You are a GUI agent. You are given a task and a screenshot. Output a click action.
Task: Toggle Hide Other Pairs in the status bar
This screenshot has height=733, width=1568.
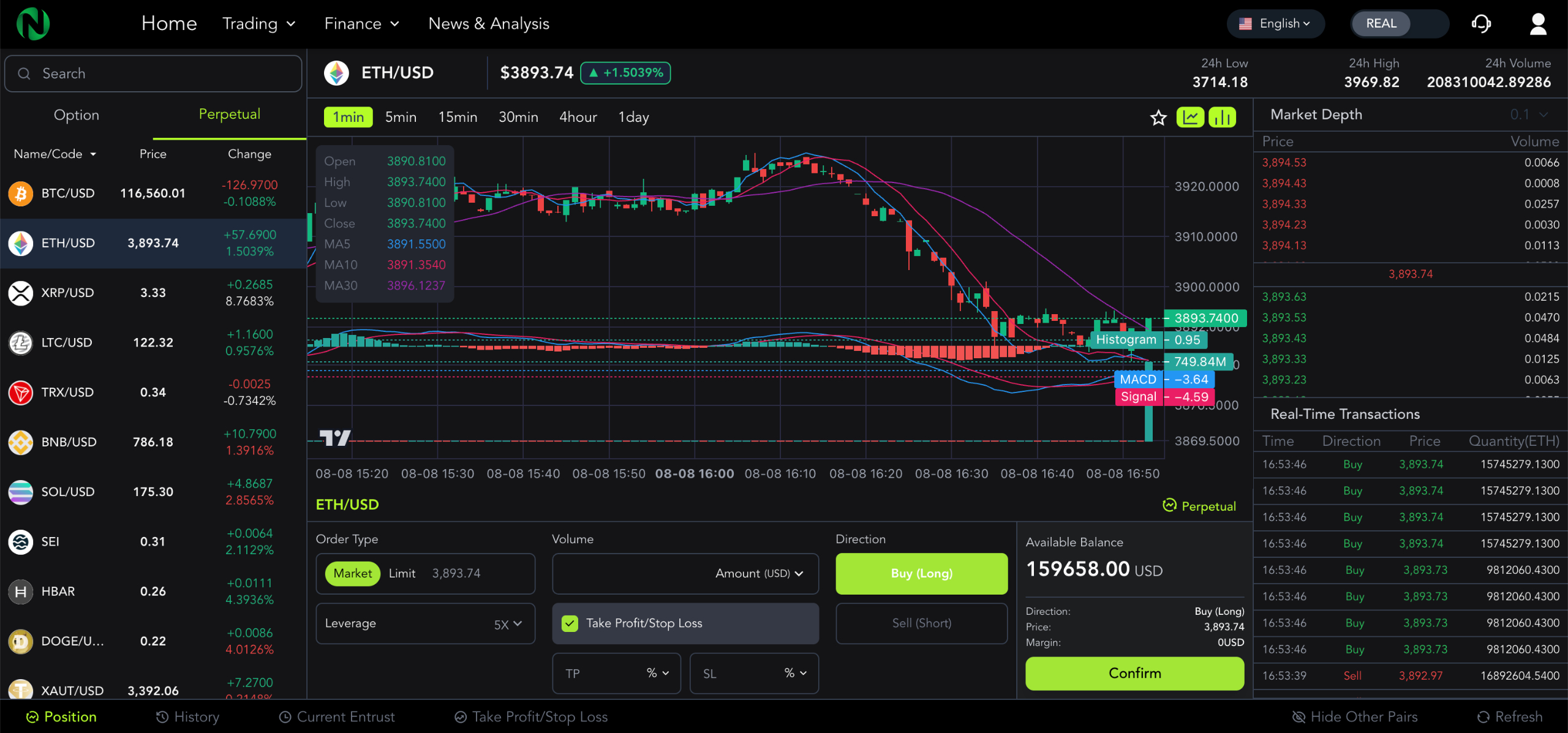pyautogui.click(x=1355, y=716)
